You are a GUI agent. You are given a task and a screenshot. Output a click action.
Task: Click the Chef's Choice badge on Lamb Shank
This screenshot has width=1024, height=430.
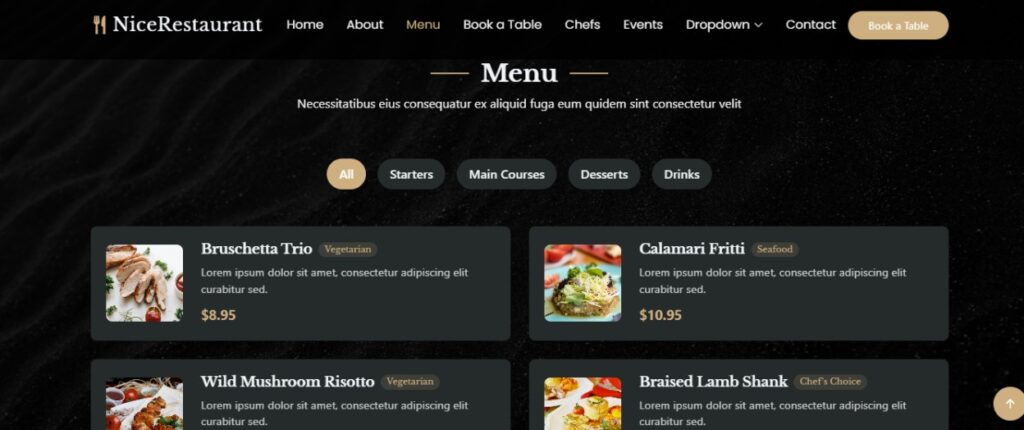[x=830, y=382]
